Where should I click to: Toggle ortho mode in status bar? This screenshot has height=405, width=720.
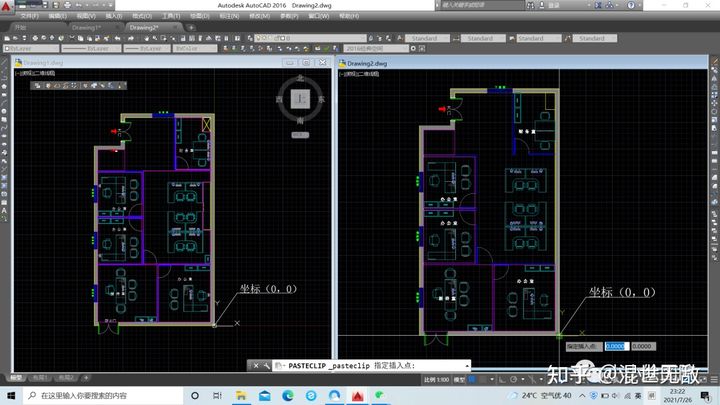click(502, 379)
